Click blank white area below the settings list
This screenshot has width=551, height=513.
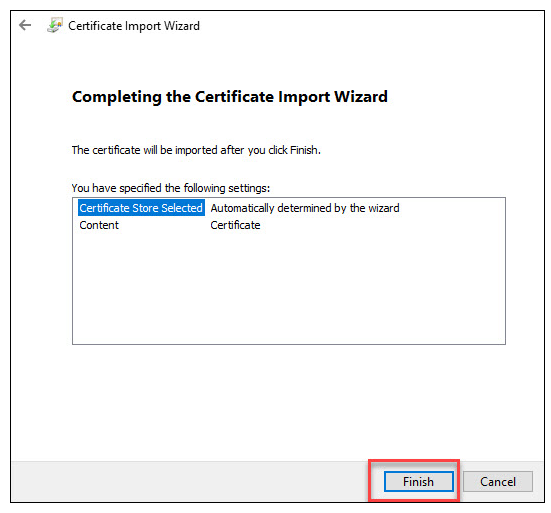[278, 401]
